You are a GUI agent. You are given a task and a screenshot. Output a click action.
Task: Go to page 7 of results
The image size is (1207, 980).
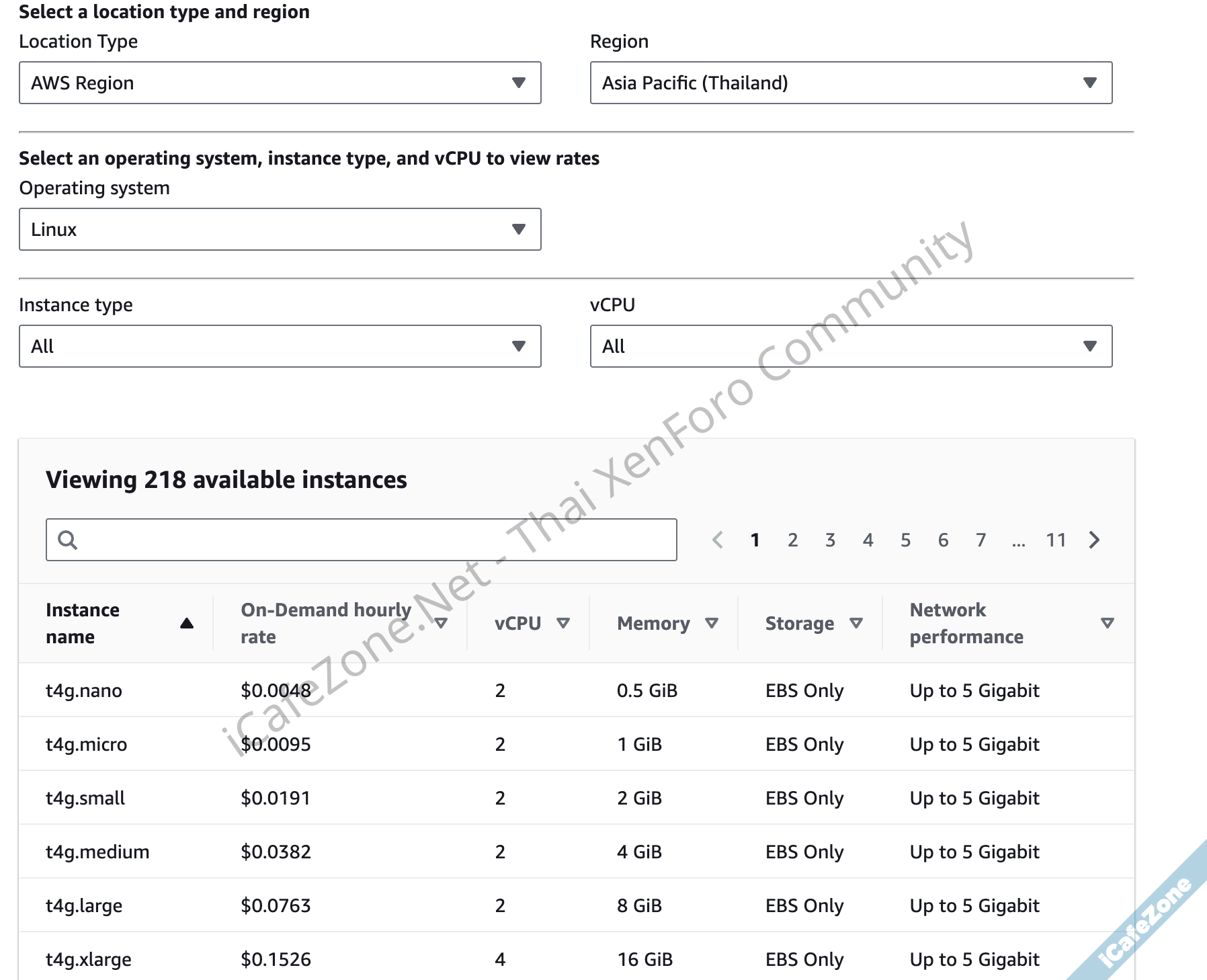click(981, 540)
